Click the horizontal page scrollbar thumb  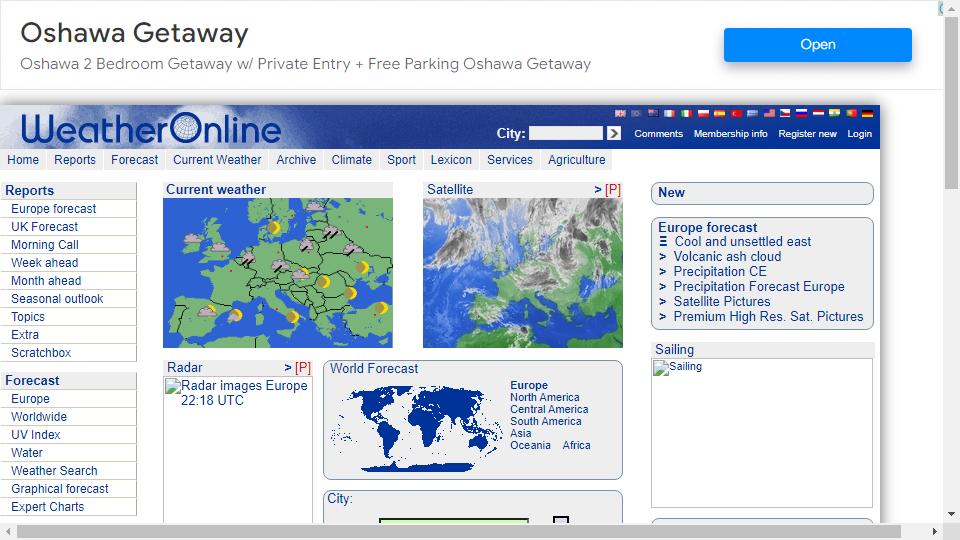click(459, 531)
